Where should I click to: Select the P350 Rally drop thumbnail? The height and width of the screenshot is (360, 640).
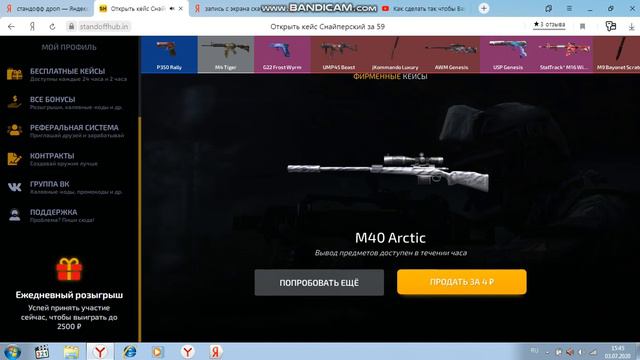coord(169,54)
